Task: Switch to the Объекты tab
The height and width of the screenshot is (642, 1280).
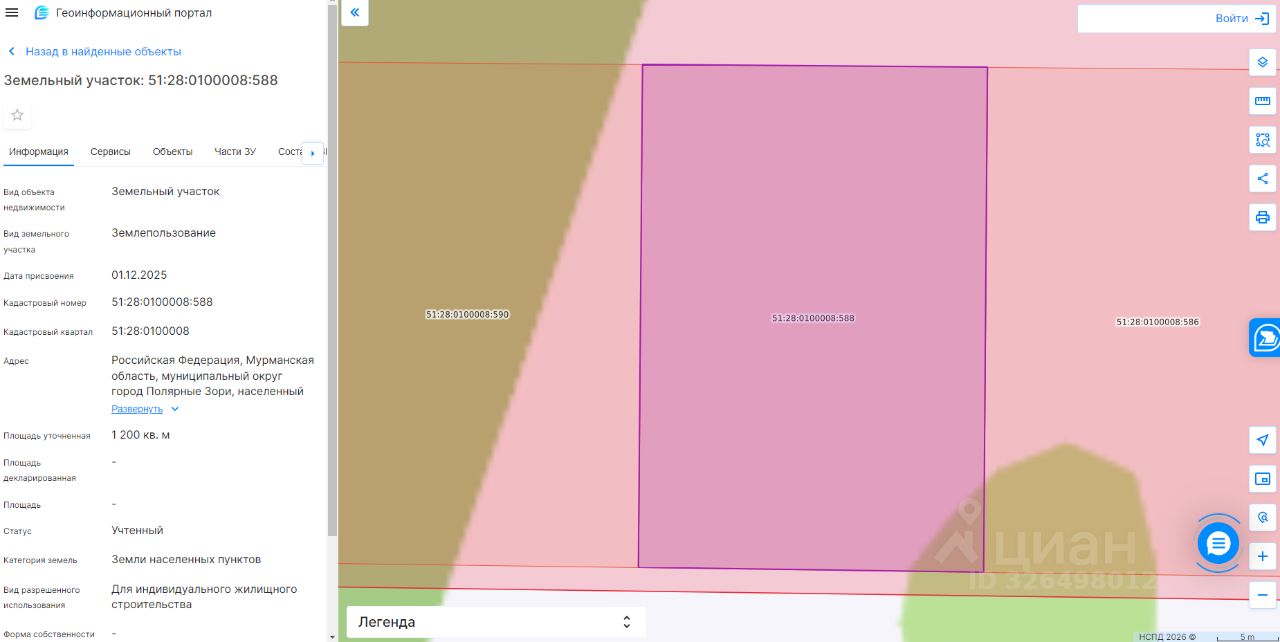Action: (173, 152)
